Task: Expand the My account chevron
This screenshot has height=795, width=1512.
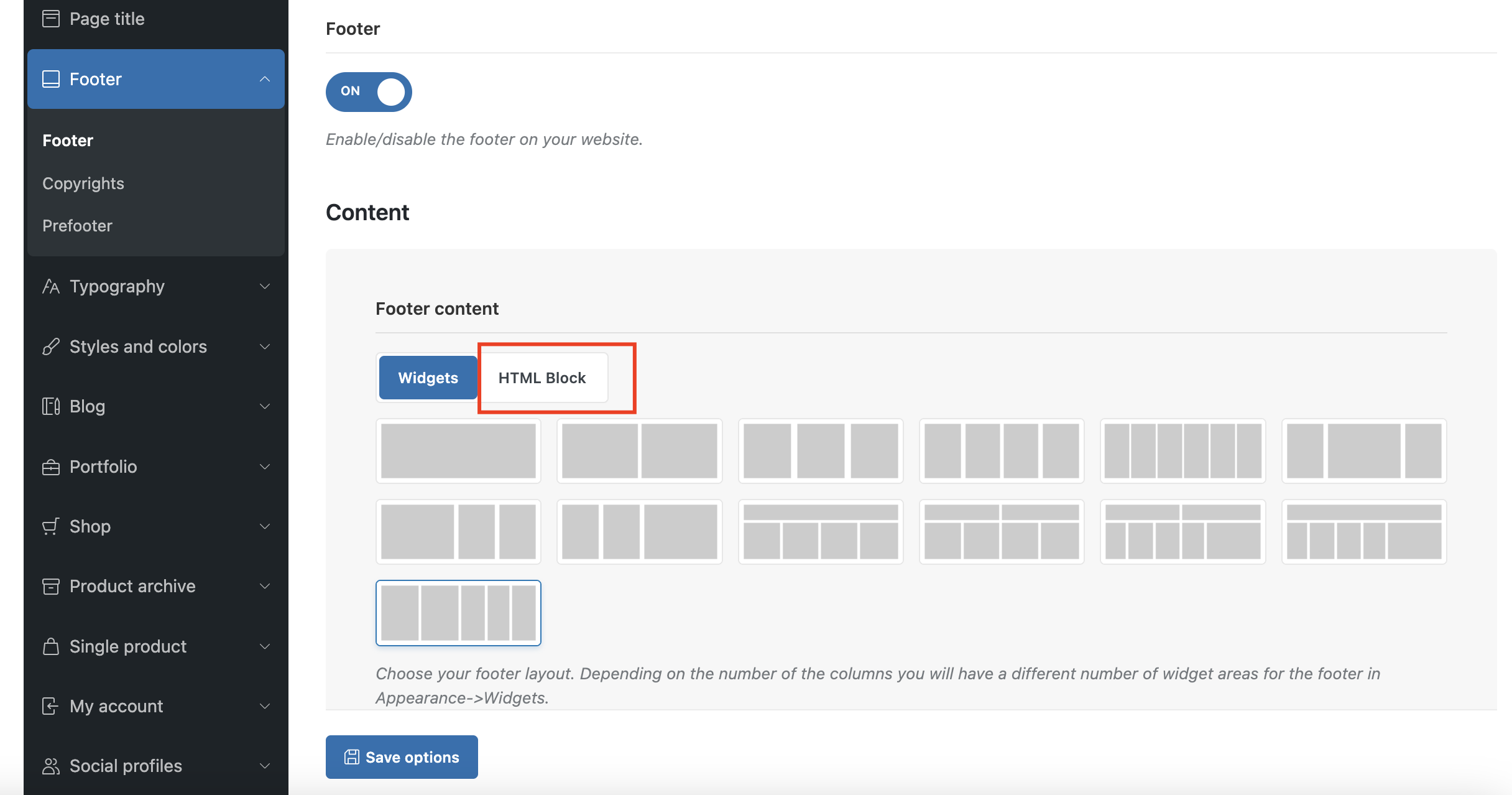Action: 265,706
